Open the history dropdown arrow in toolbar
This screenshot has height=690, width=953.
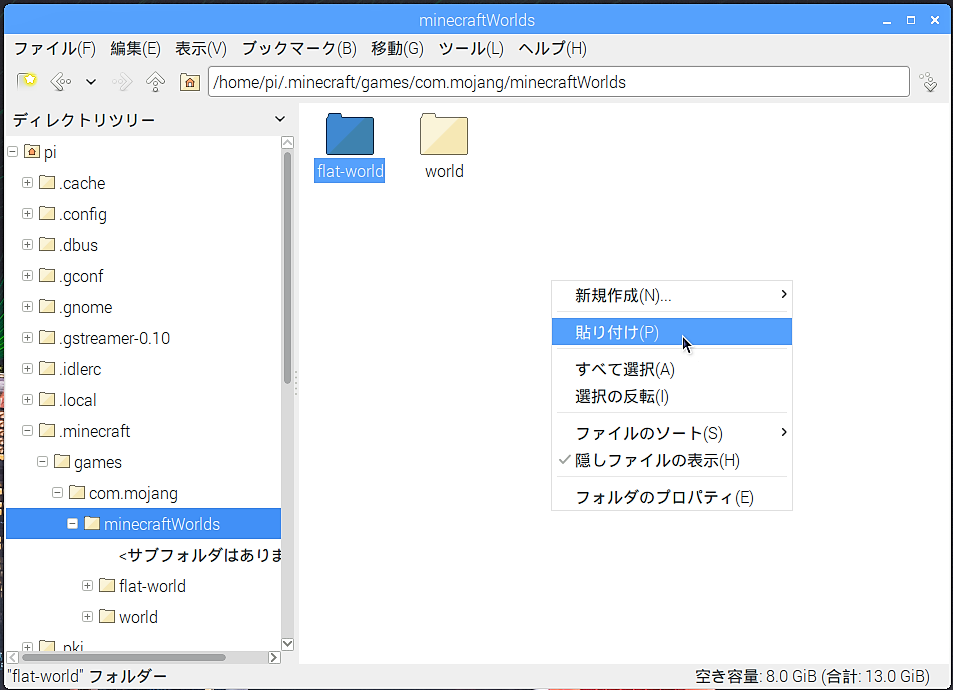[x=91, y=81]
